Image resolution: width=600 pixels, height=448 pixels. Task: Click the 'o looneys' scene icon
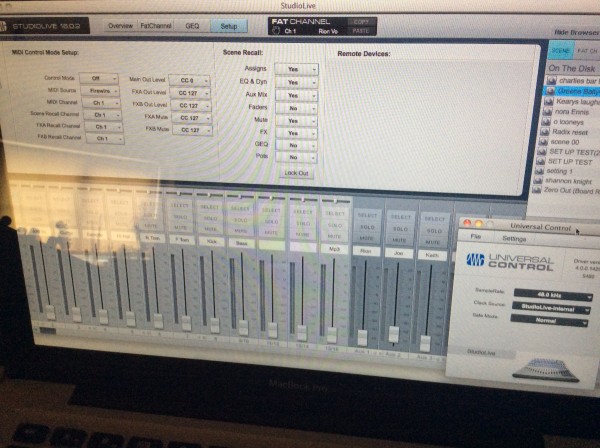click(x=546, y=122)
